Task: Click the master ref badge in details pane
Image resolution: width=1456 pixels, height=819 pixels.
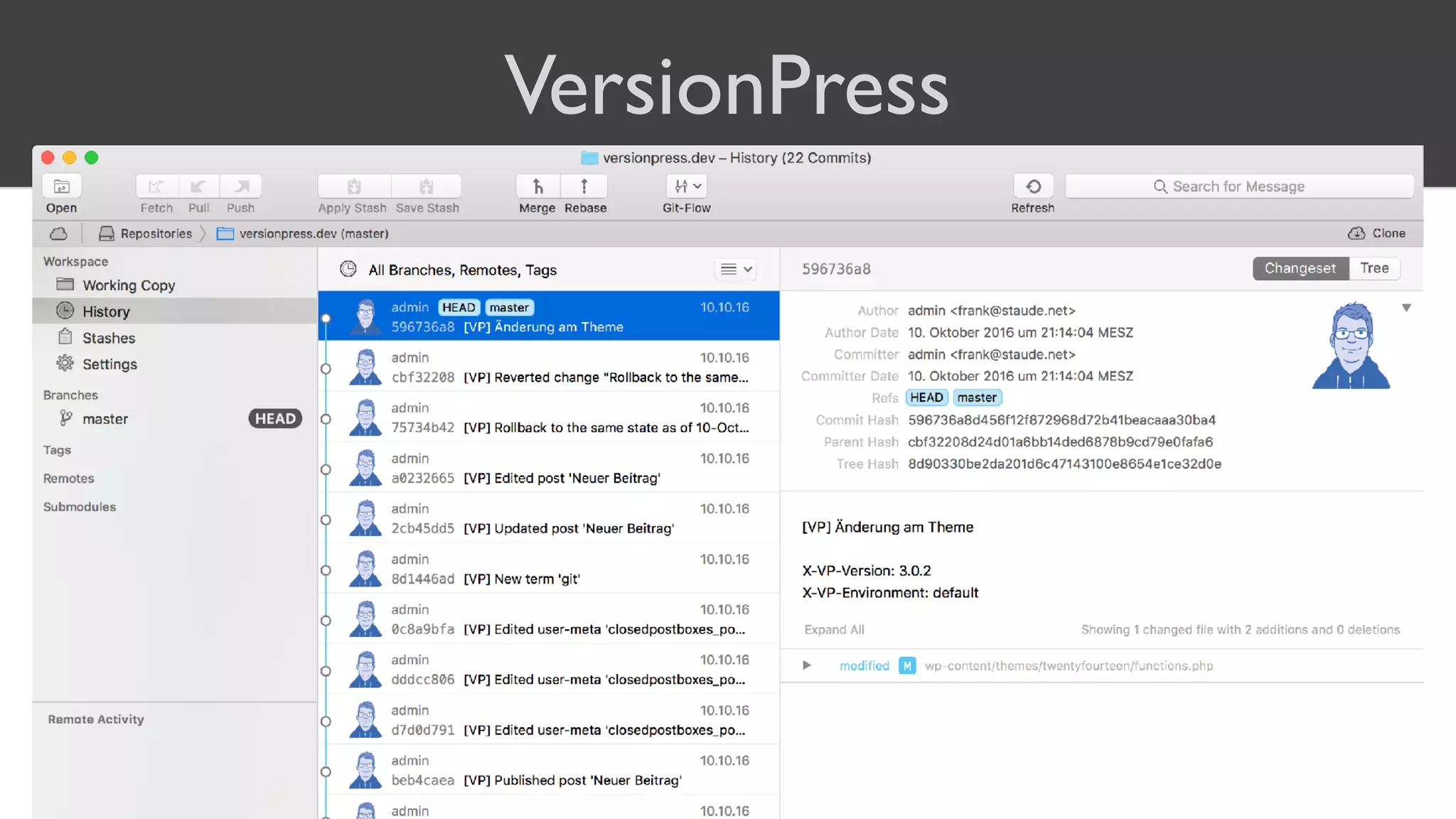Action: click(x=977, y=397)
